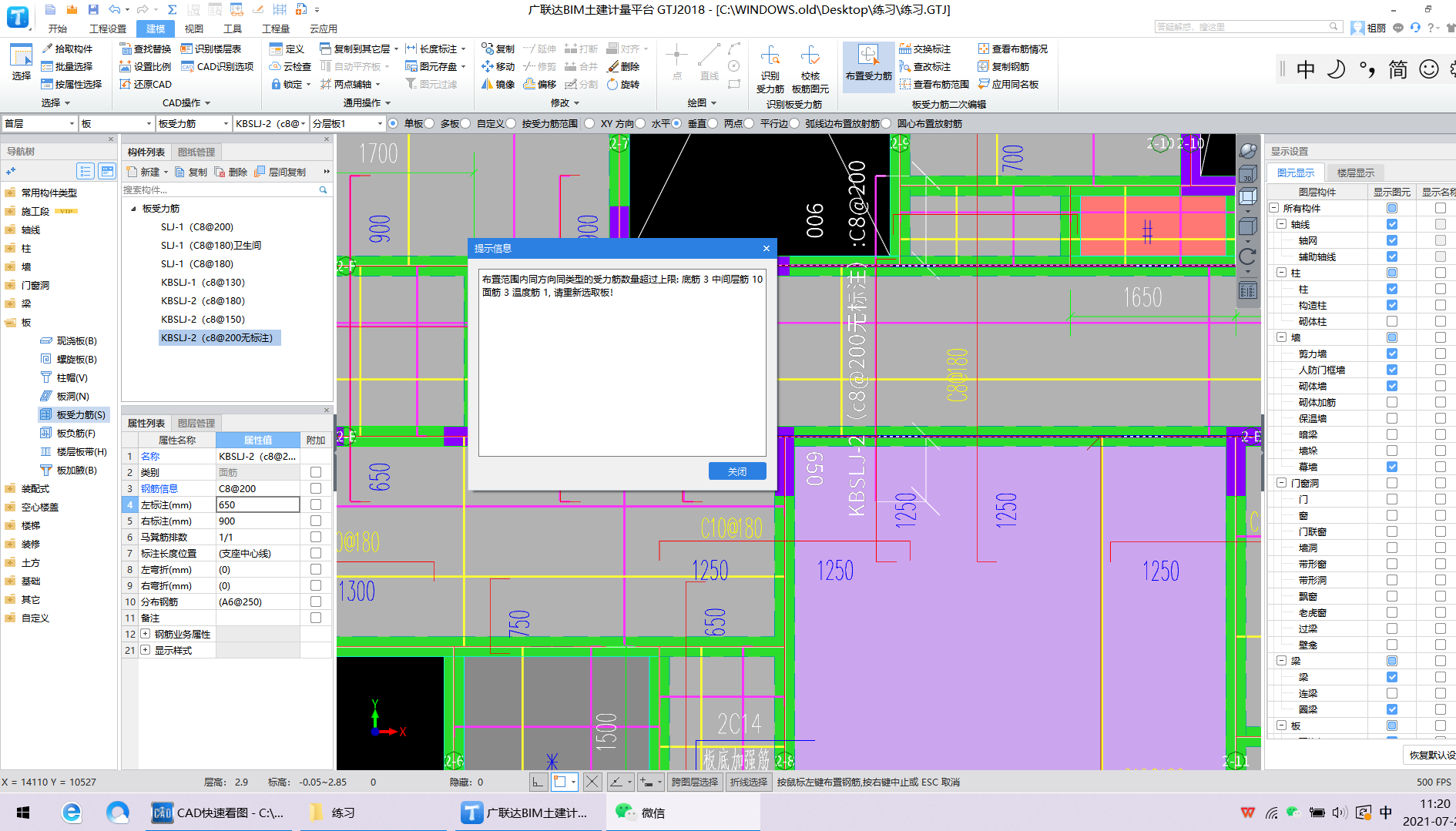Open the 分层板1 layer dropdown
The height and width of the screenshot is (831, 1456).
[347, 123]
